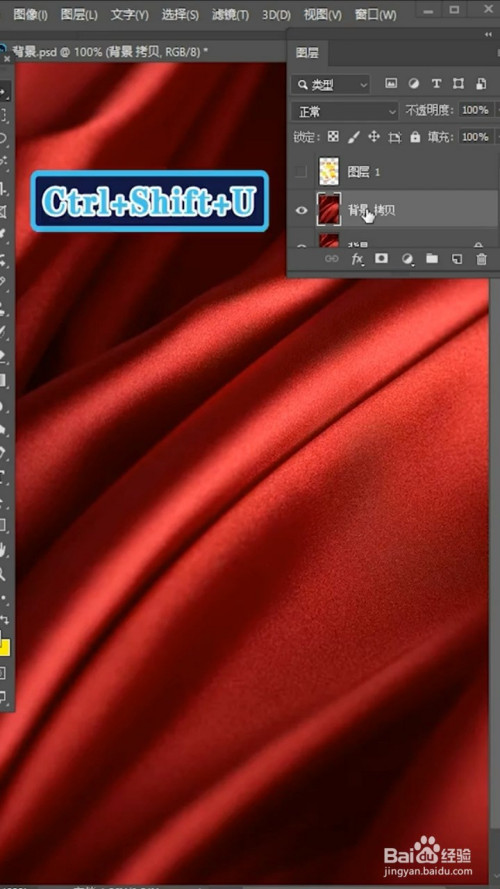Open the 滤镜(T) menu
Viewport: 500px width, 889px height.
click(x=230, y=15)
